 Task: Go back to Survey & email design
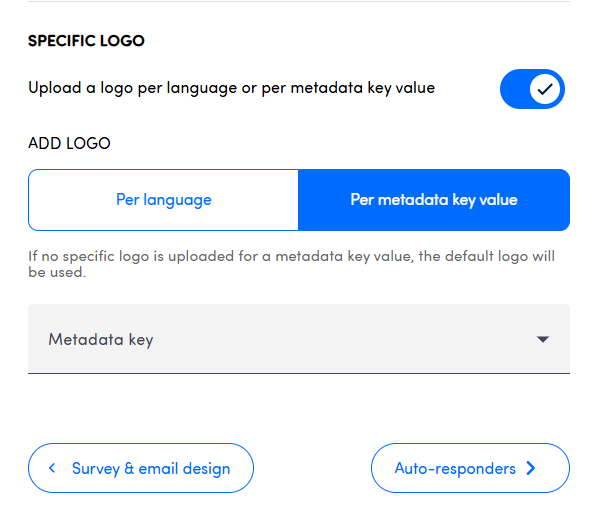pos(141,468)
